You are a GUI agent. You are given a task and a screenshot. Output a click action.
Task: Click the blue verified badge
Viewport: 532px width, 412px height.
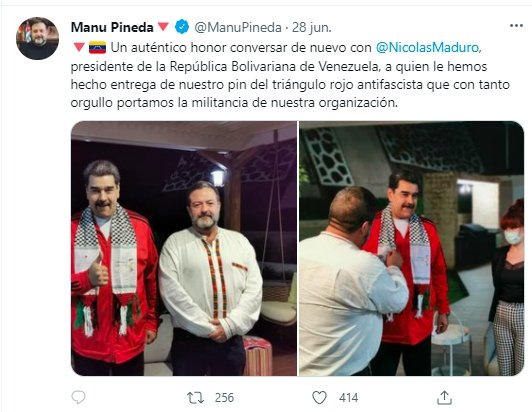click(182, 27)
